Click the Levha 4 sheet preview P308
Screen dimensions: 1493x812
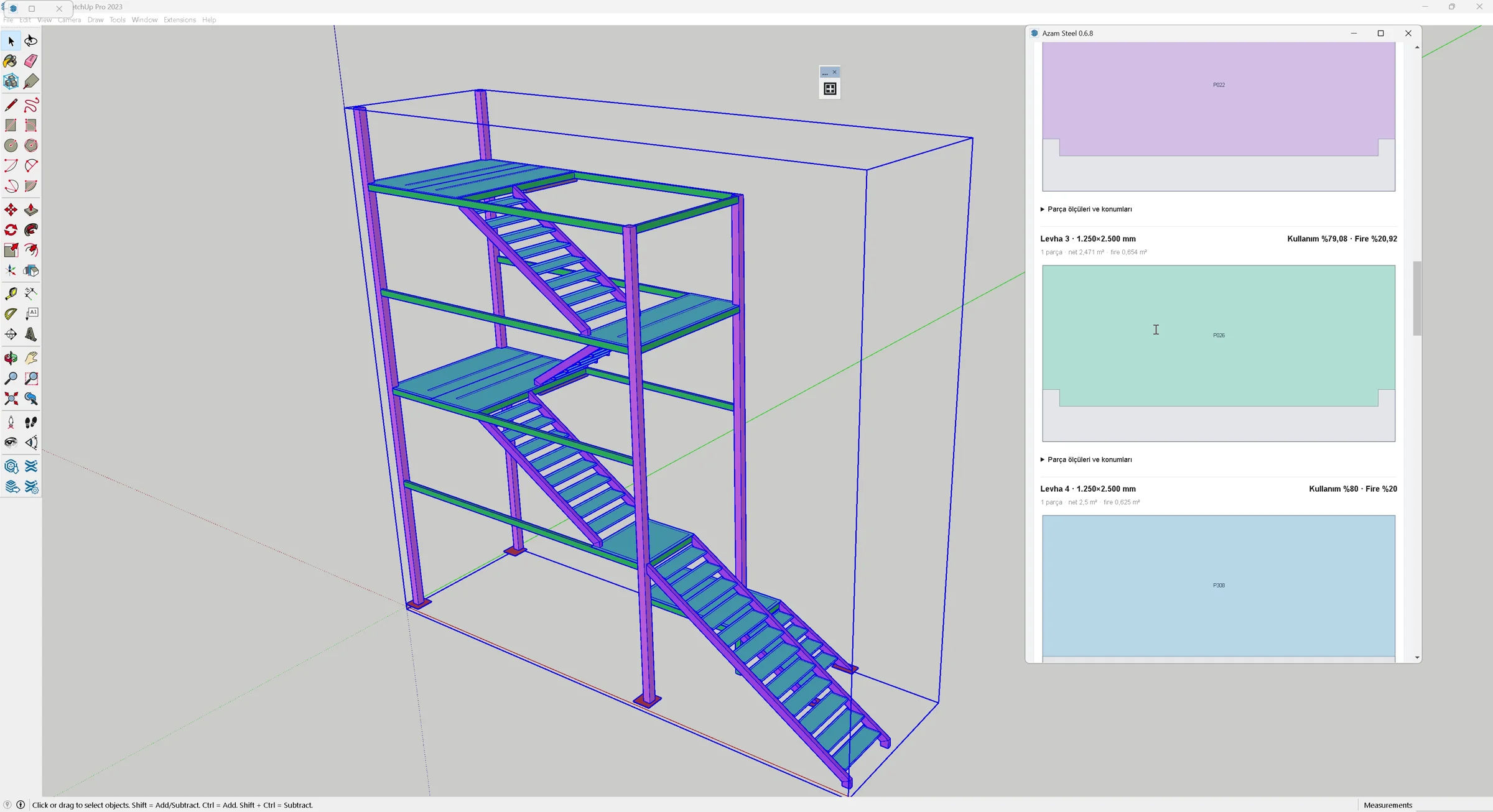click(x=1219, y=588)
